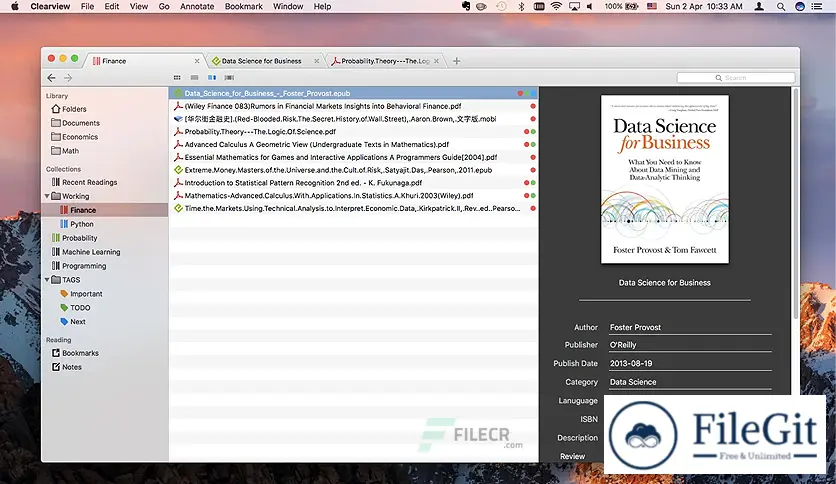Screen dimensions: 836x484
Task: Select the orange Important tag
Action: tap(81, 294)
